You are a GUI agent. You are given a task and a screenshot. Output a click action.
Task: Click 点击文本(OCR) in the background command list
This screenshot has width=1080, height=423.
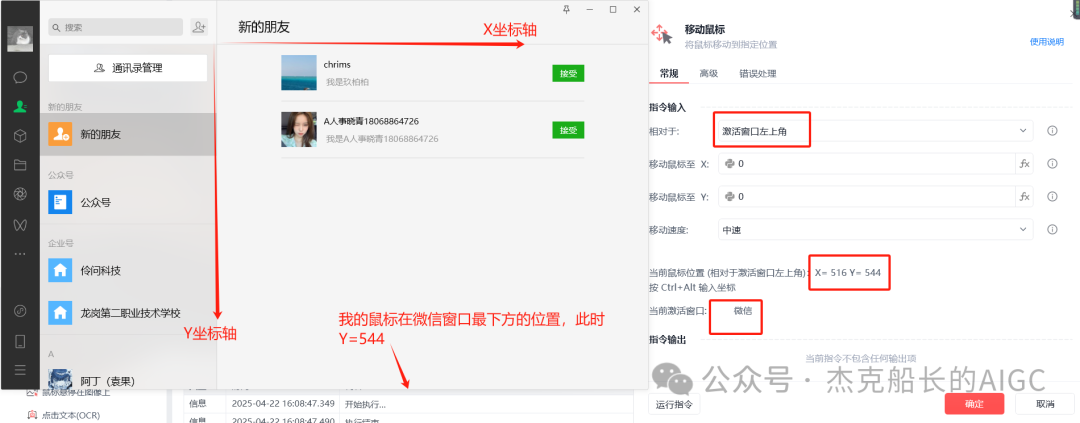pyautogui.click(x=71, y=415)
